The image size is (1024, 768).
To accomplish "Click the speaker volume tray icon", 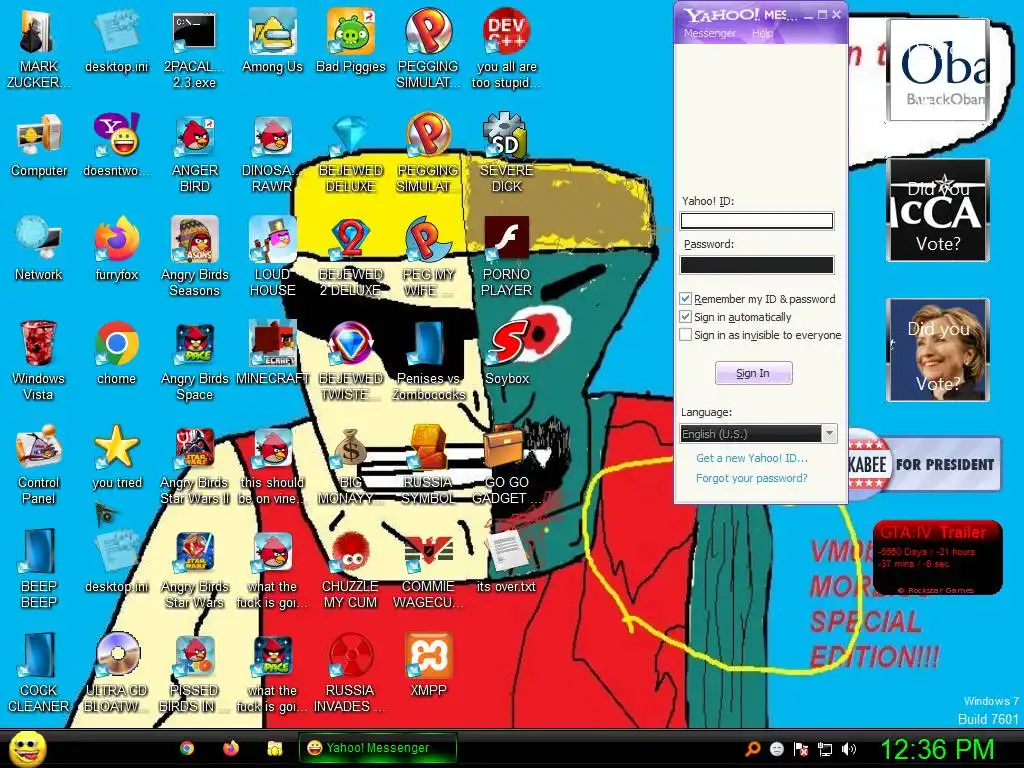I will [849, 749].
